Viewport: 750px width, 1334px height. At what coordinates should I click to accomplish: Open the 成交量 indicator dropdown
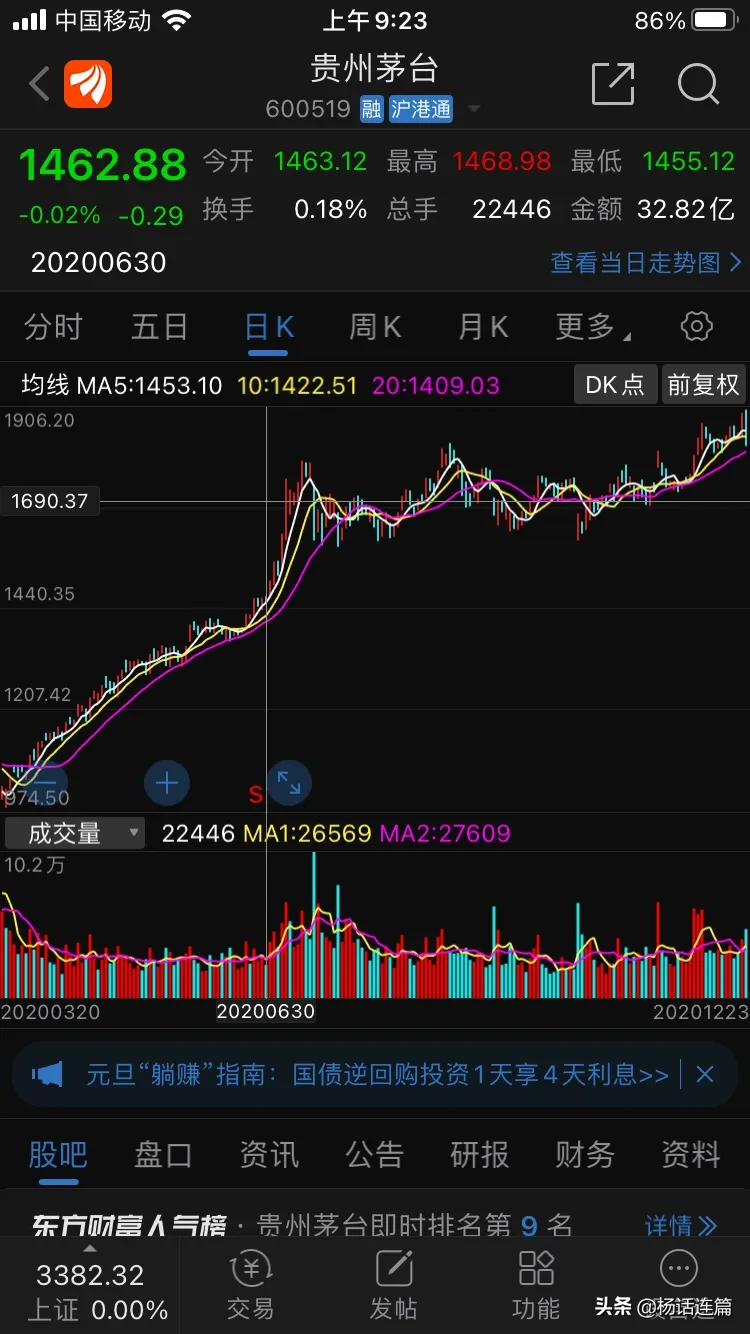click(74, 833)
